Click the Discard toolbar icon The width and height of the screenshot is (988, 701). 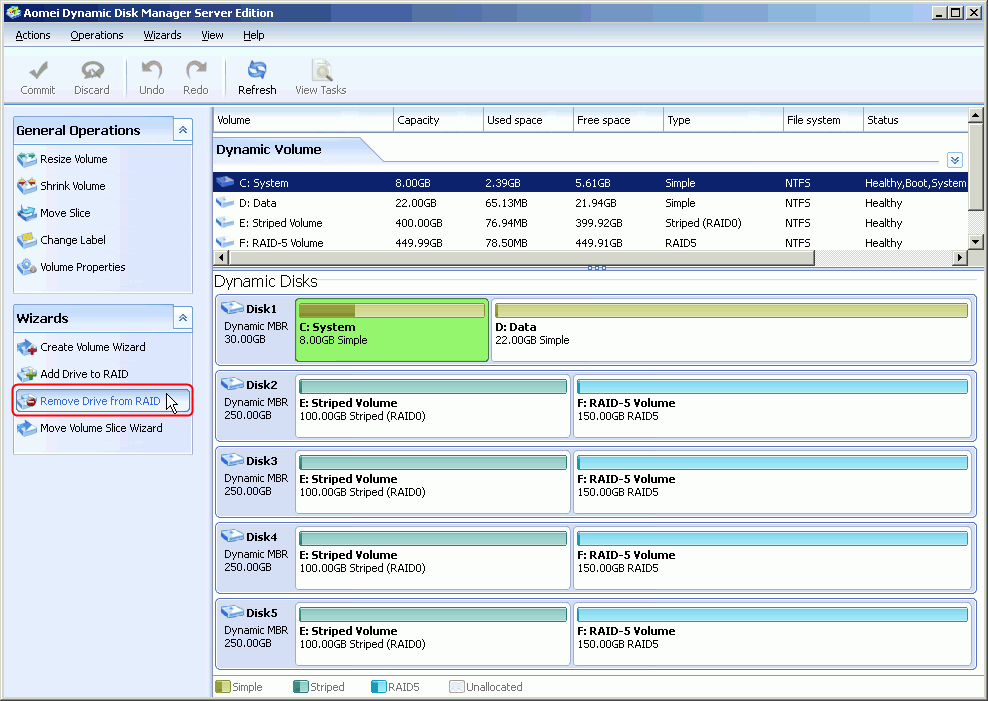(x=92, y=71)
